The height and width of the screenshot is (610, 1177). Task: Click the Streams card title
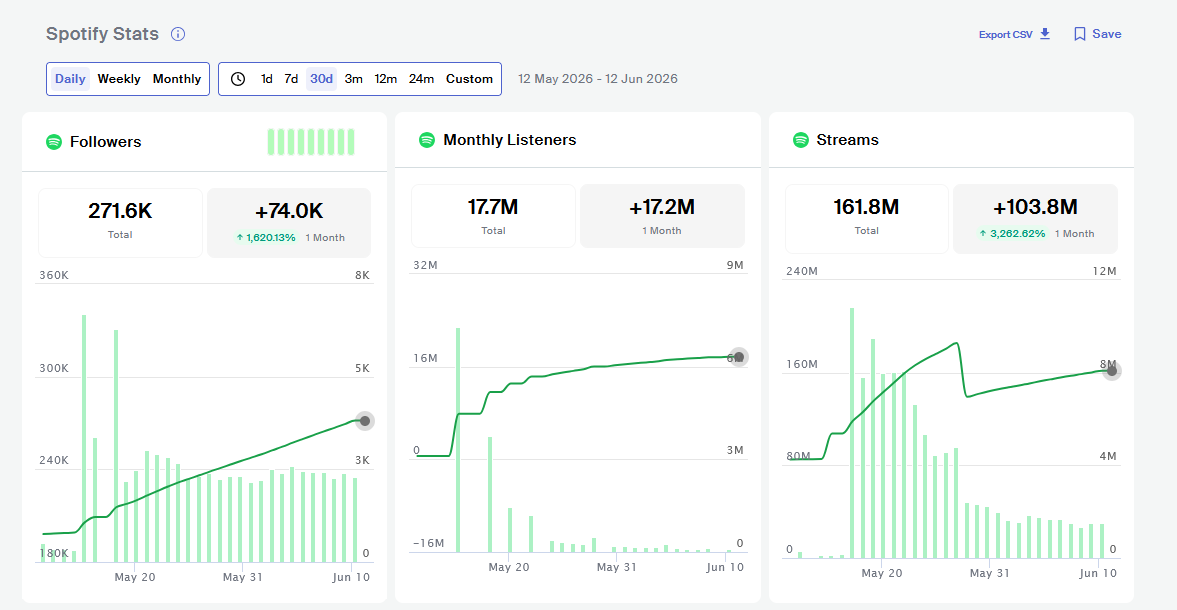847,140
